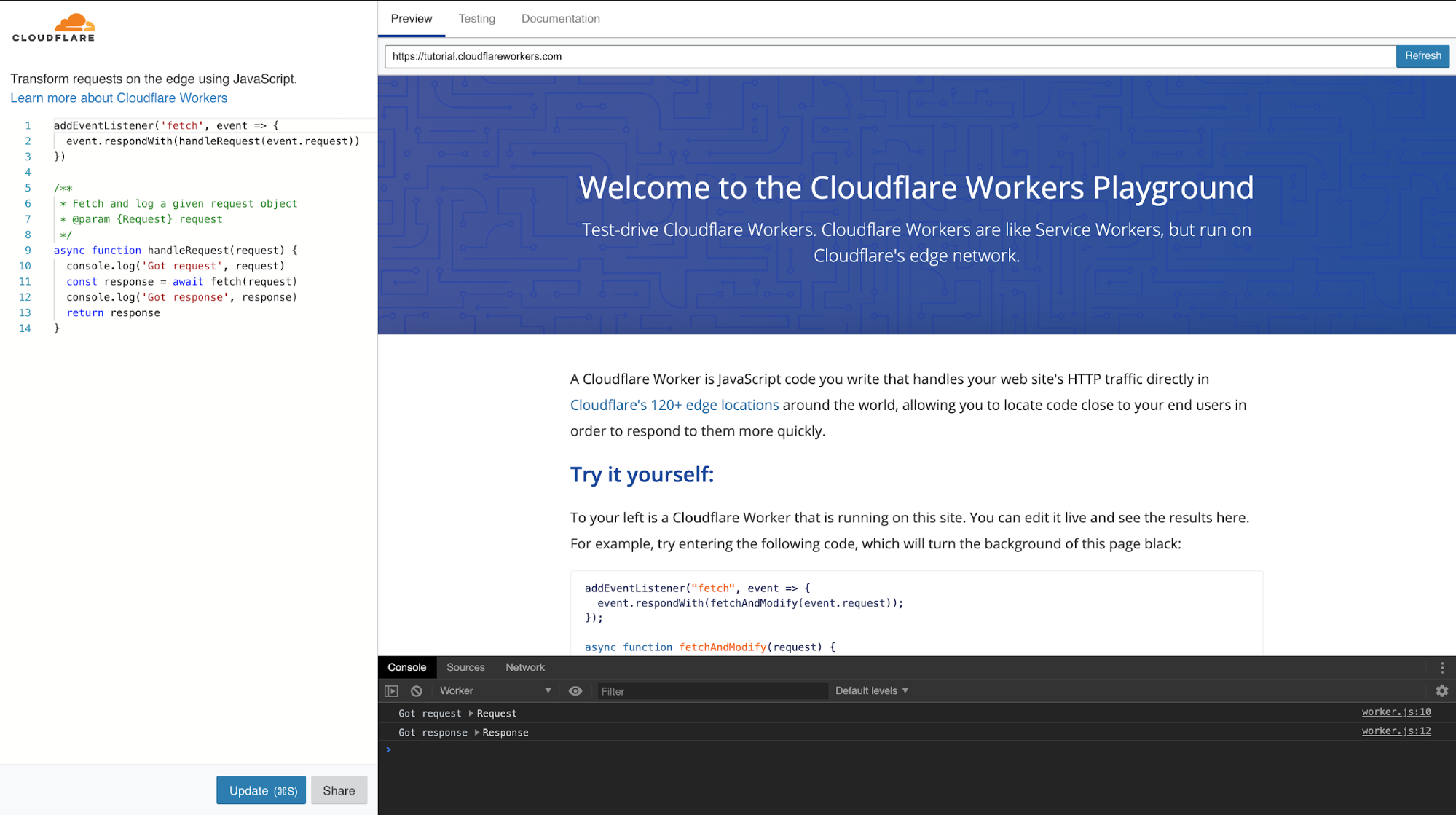Click the 'const response = await fetch(request)' line
The image size is (1456, 815).
tap(181, 282)
